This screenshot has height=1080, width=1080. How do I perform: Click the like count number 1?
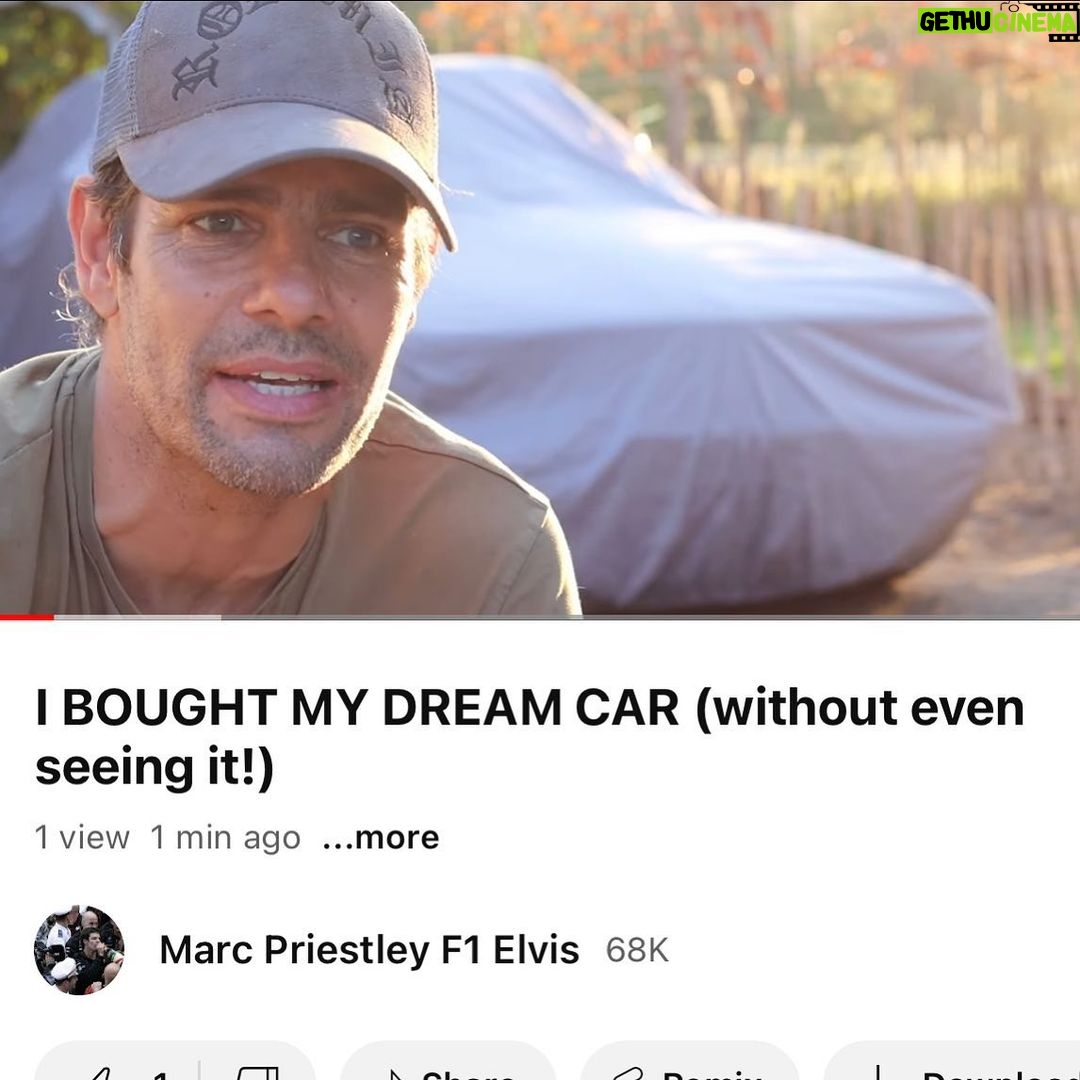tap(160, 1074)
